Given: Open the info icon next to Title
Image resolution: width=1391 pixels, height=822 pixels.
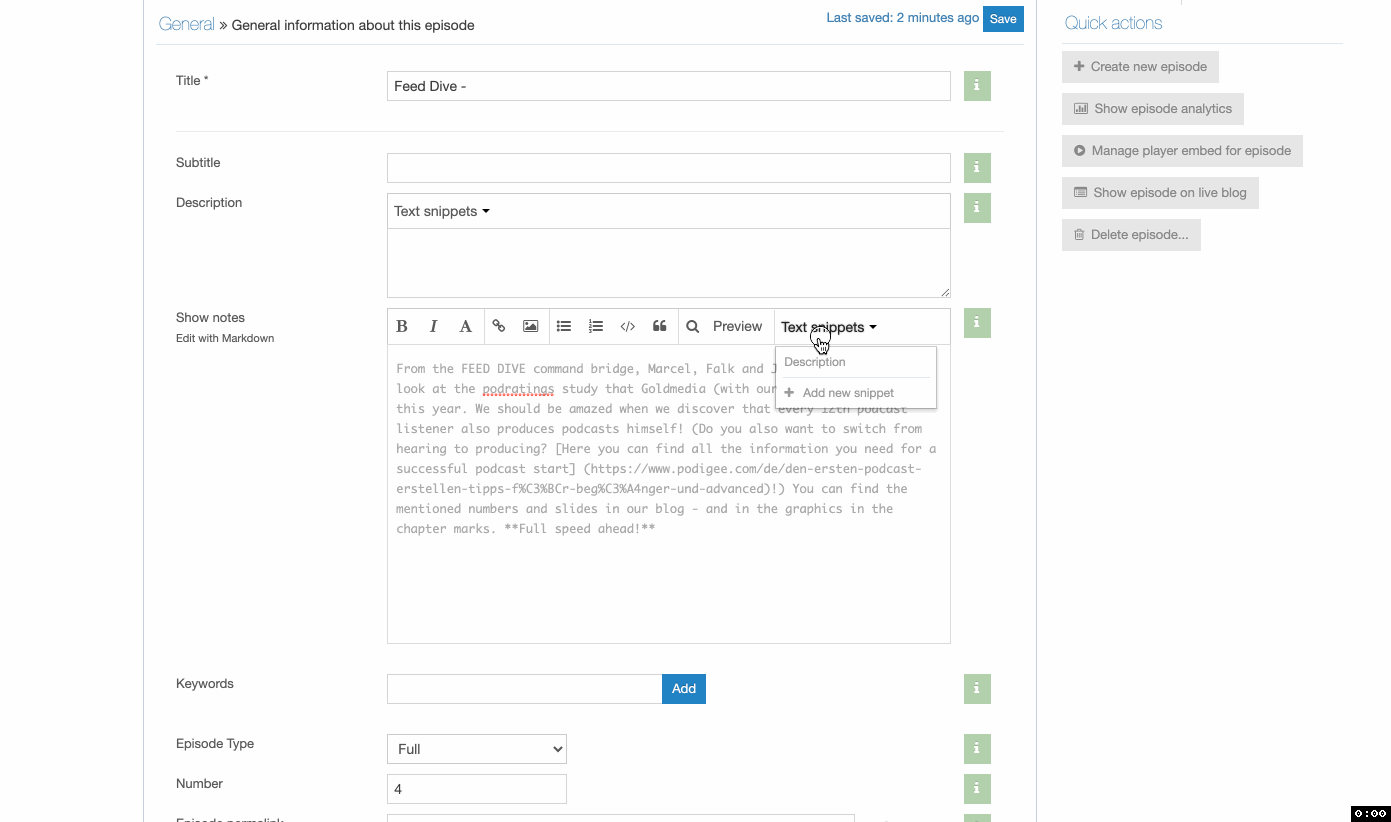Looking at the screenshot, I should [977, 86].
